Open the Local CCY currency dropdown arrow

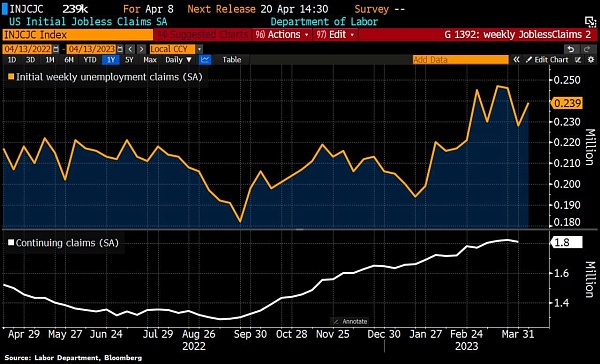[x=199, y=49]
